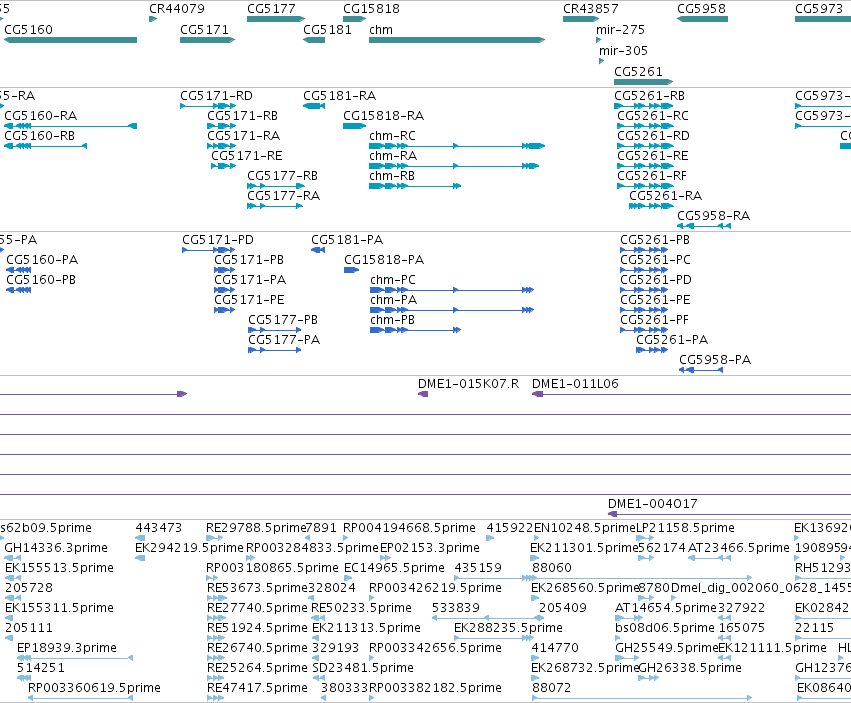Open transcript CG5171-RB
This screenshot has height=703, width=851.
(243, 116)
